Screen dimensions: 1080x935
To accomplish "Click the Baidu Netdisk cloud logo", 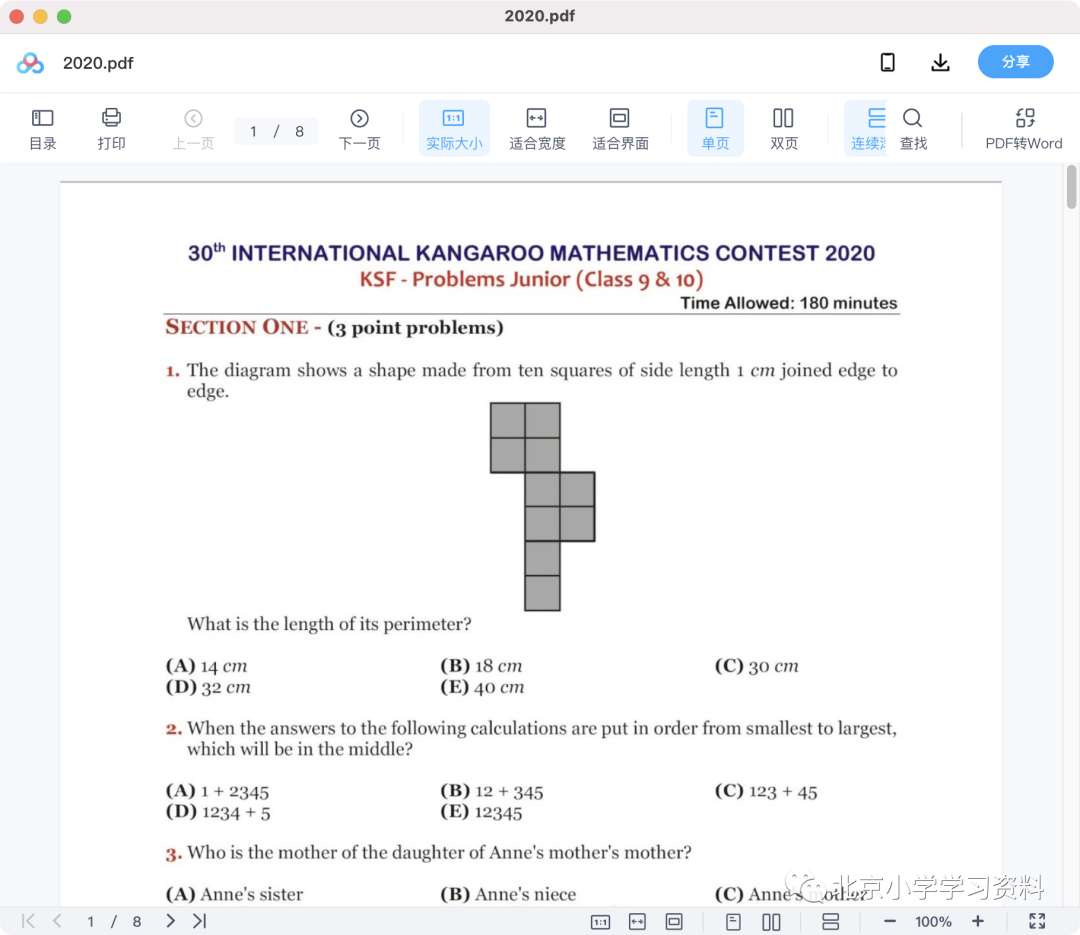I will tap(30, 63).
